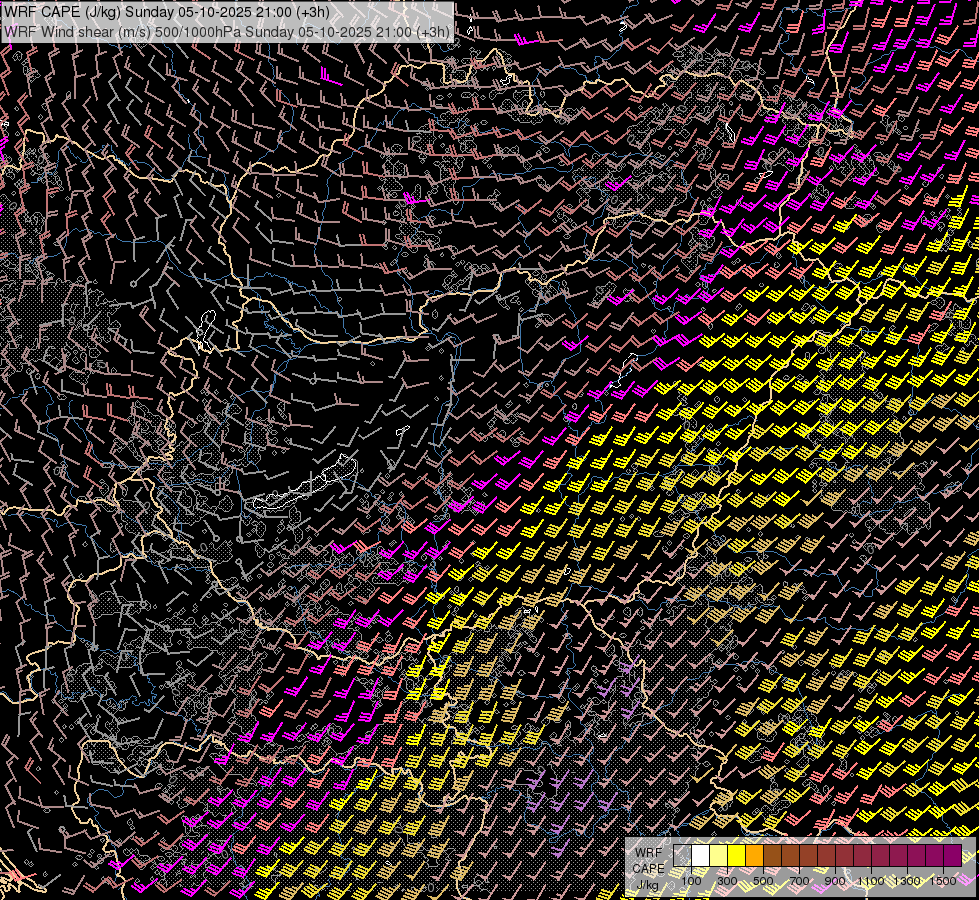Click the J/kg unit label in legend
The height and width of the screenshot is (900, 979).
point(647,884)
